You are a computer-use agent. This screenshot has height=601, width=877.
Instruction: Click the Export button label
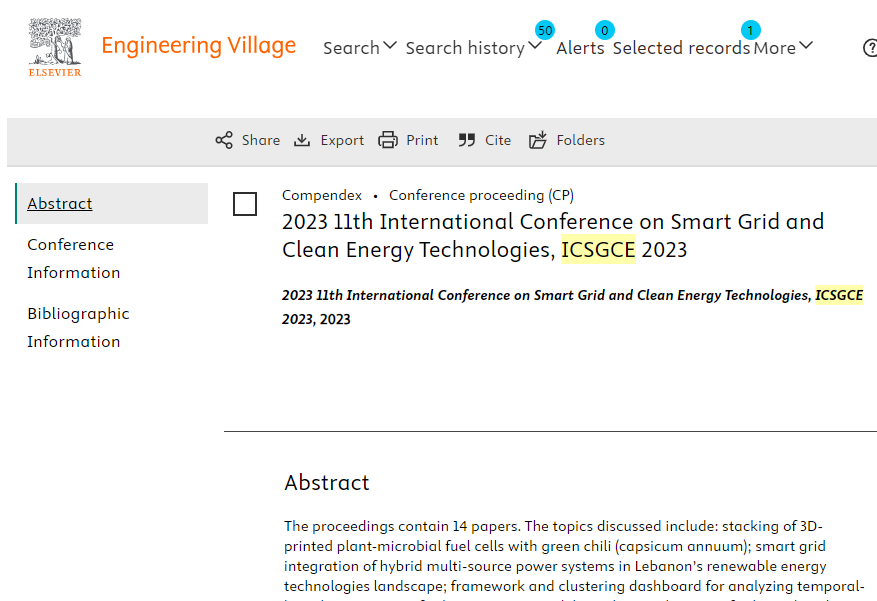coord(342,140)
